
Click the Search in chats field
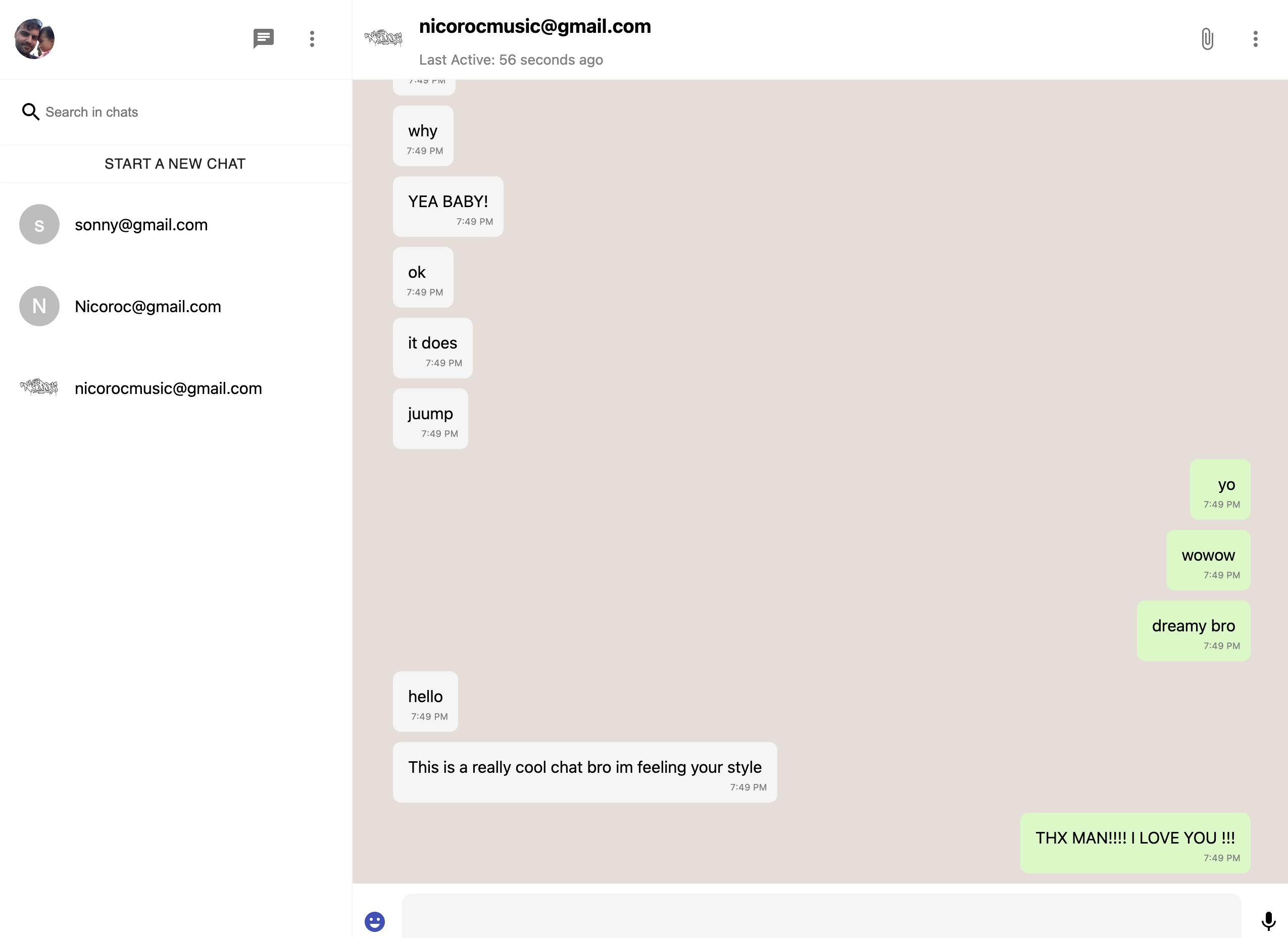[187, 112]
